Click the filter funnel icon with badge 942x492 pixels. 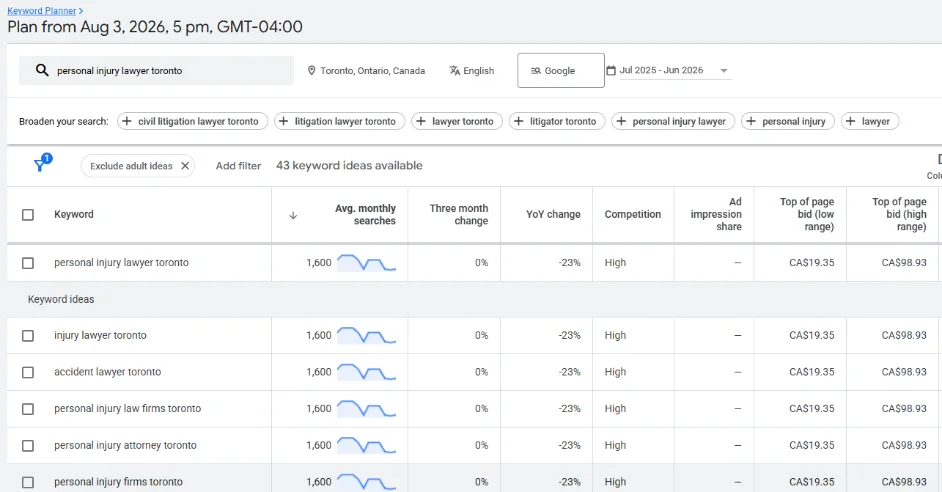(41, 163)
